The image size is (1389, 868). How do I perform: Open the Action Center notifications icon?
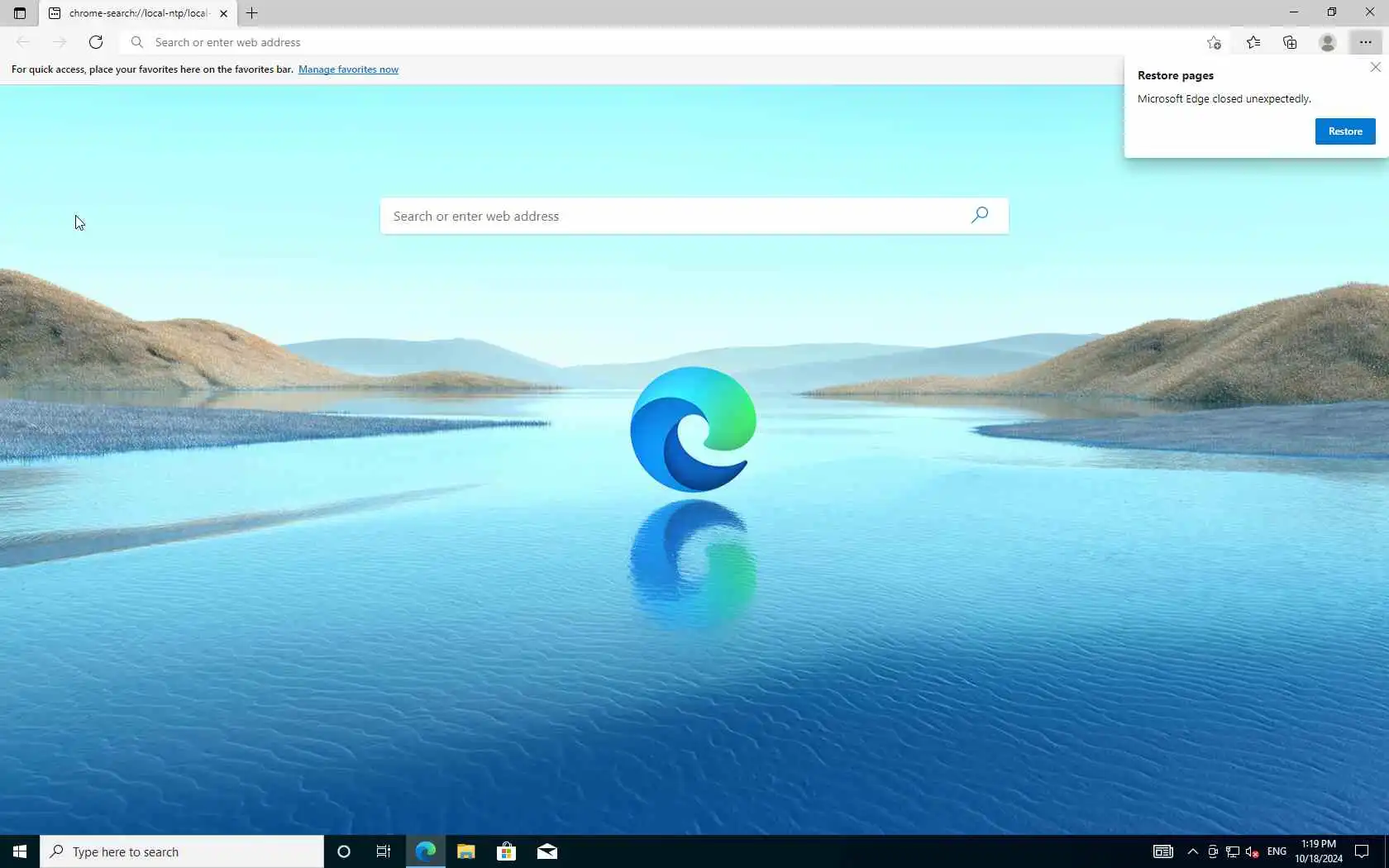tap(1362, 851)
